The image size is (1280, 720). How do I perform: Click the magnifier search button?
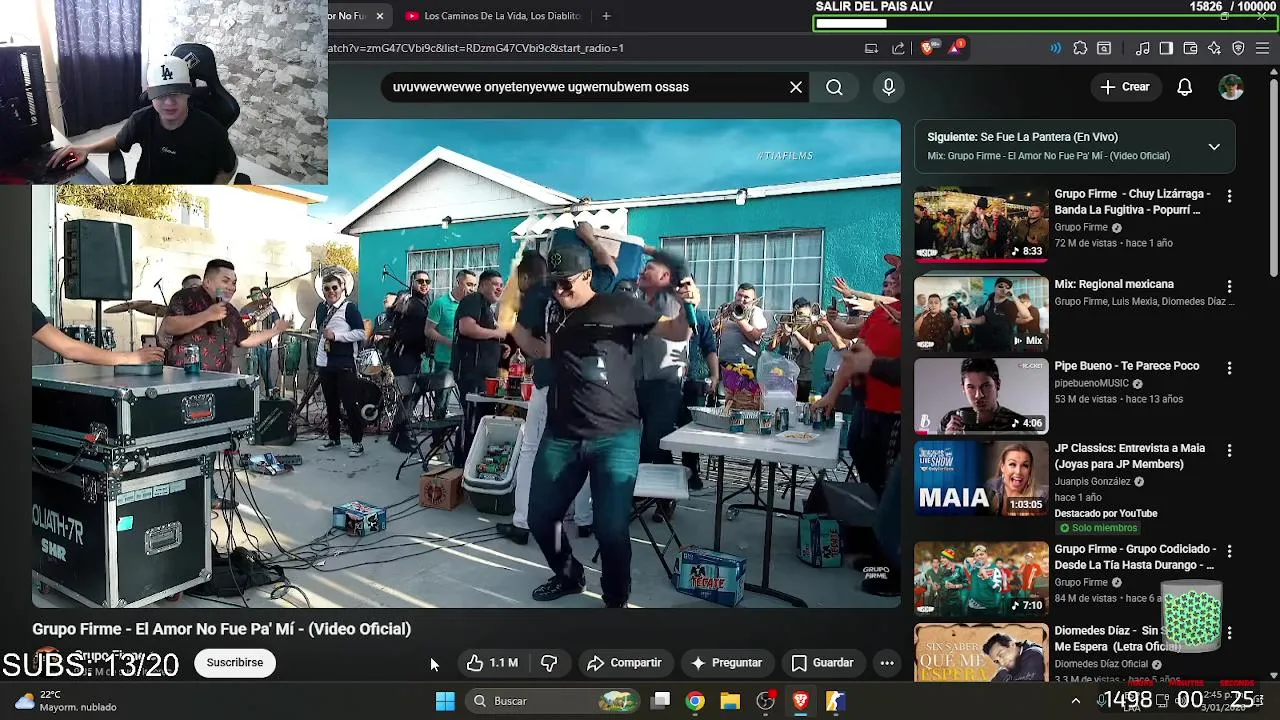coord(834,87)
